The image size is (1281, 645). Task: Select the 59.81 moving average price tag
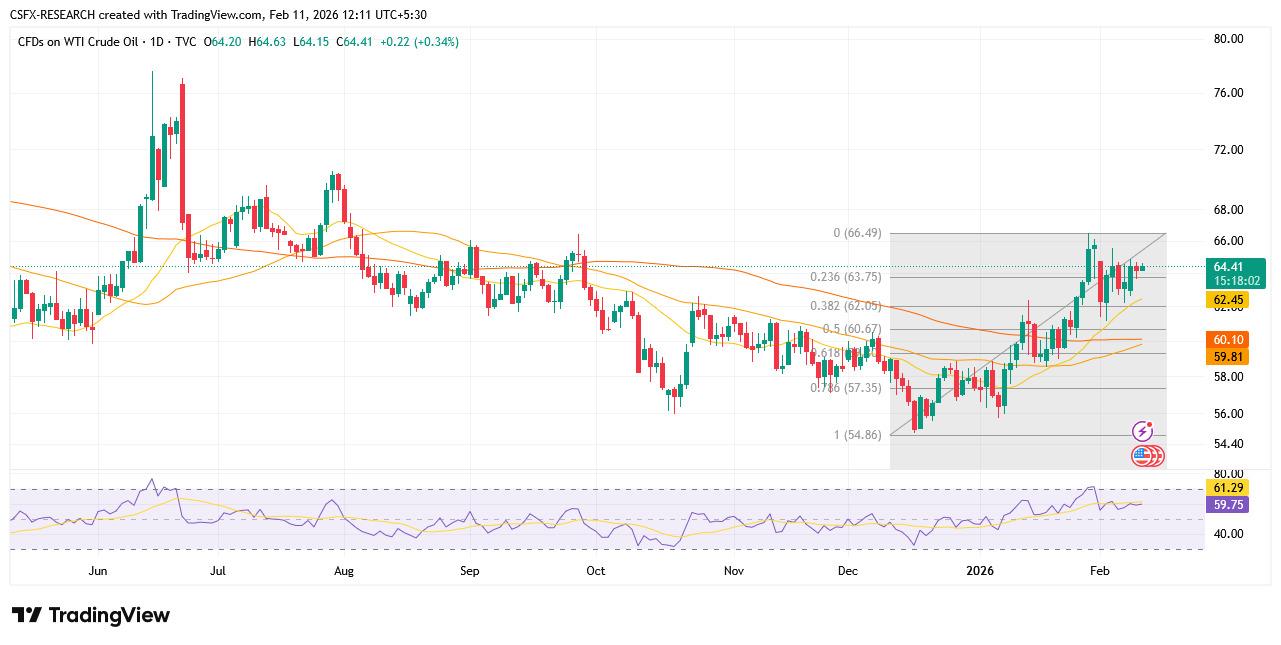tap(1227, 356)
